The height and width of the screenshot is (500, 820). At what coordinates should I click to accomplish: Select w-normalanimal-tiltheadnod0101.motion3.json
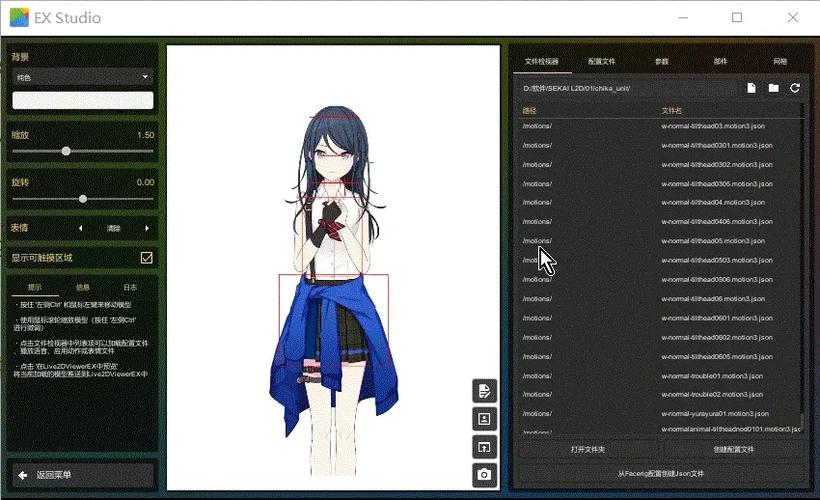click(731, 429)
